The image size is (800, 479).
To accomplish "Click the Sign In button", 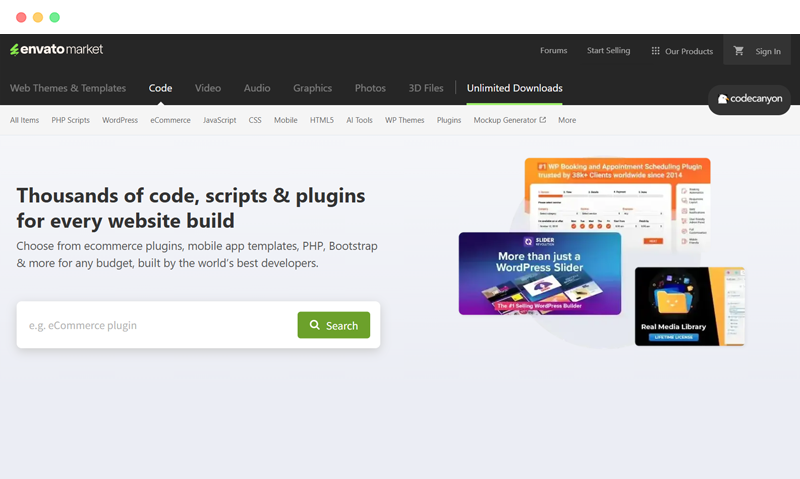I will 768,51.
